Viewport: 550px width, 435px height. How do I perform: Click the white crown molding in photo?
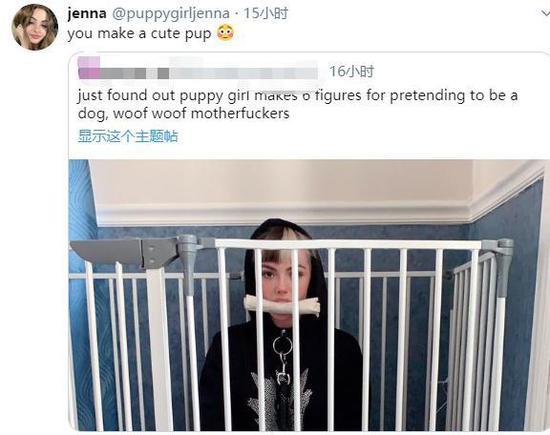click(281, 214)
